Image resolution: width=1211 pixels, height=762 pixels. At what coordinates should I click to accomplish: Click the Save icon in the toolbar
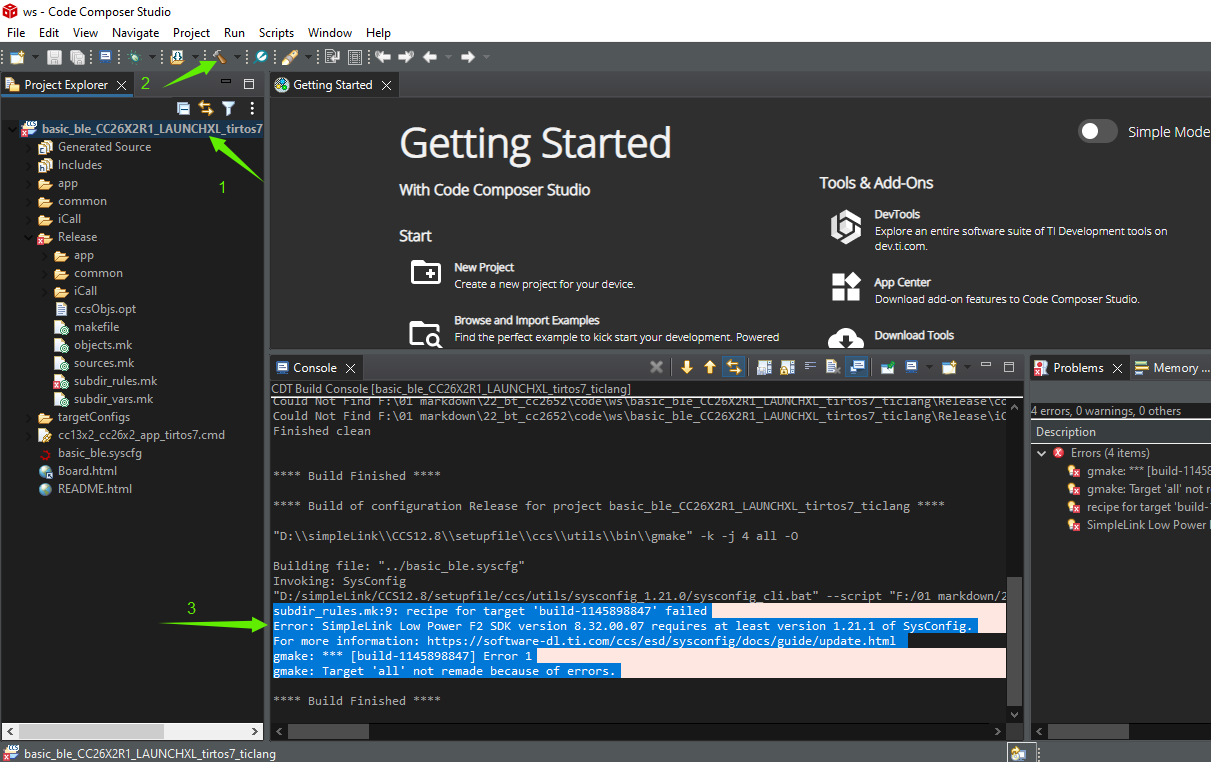click(54, 57)
